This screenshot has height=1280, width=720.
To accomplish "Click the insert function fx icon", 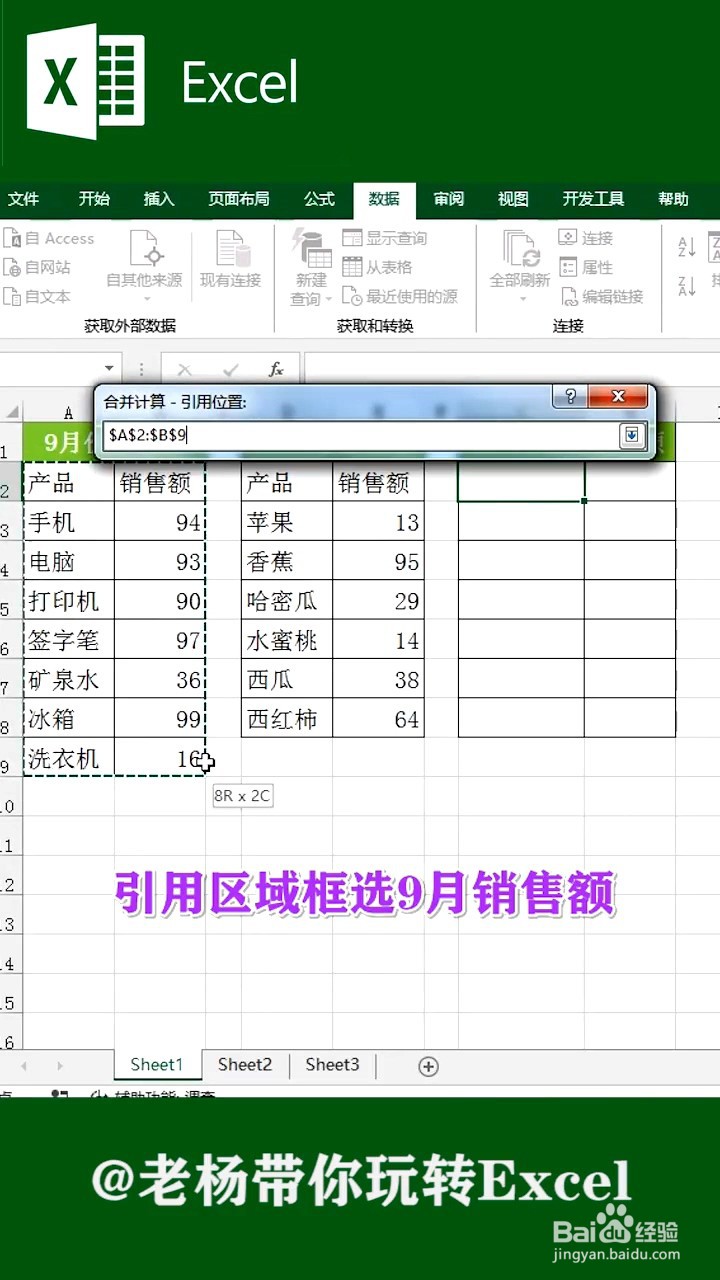I will (276, 370).
